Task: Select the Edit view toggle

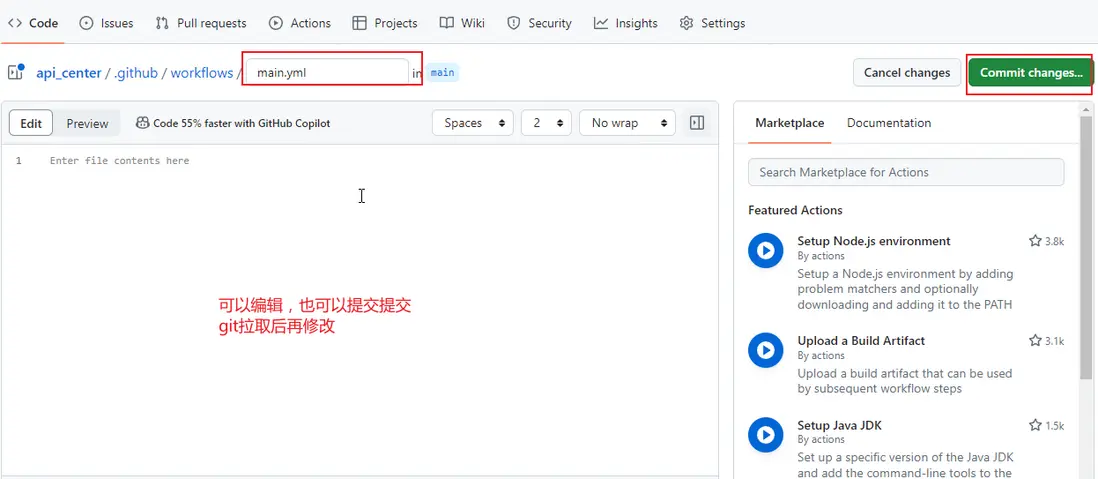Action: click(x=31, y=123)
